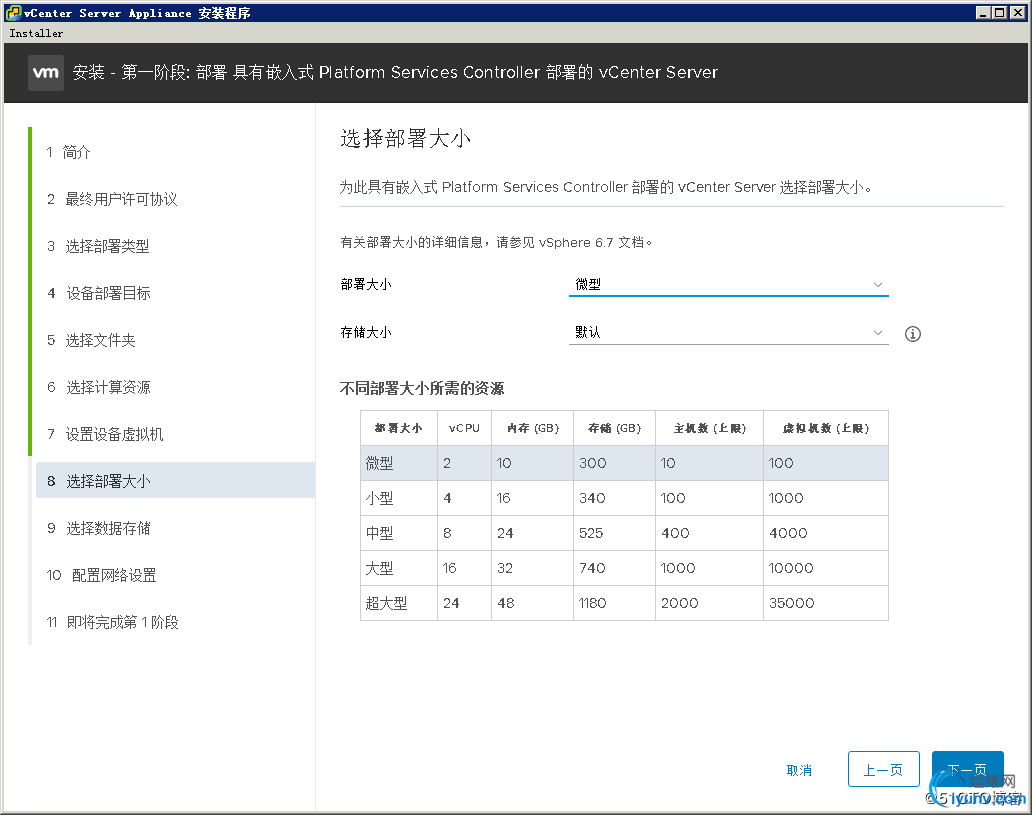Click the 取消 cancel button
The image size is (1032, 815).
pyautogui.click(x=799, y=770)
